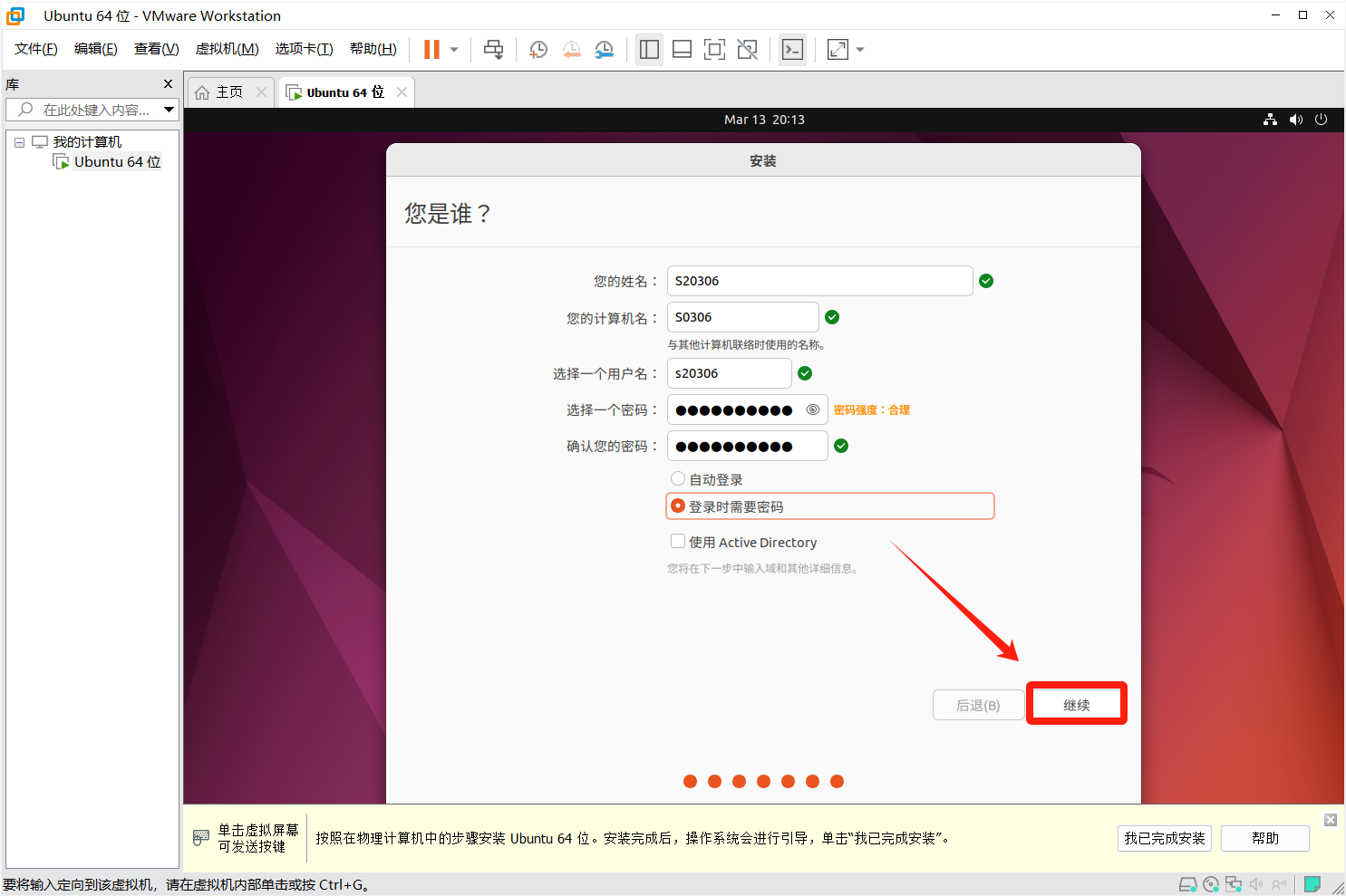Take a snapshot of this virtual machine
The height and width of the screenshot is (896, 1346).
pos(538,50)
